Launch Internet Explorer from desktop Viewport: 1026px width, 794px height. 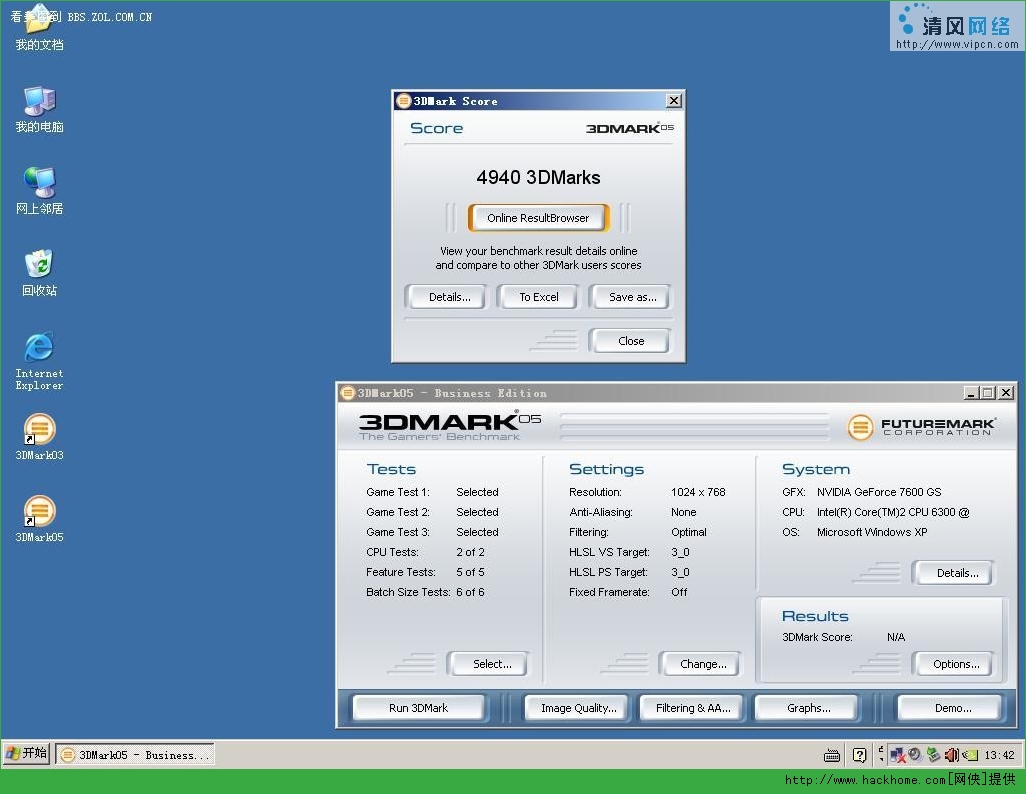(x=39, y=361)
